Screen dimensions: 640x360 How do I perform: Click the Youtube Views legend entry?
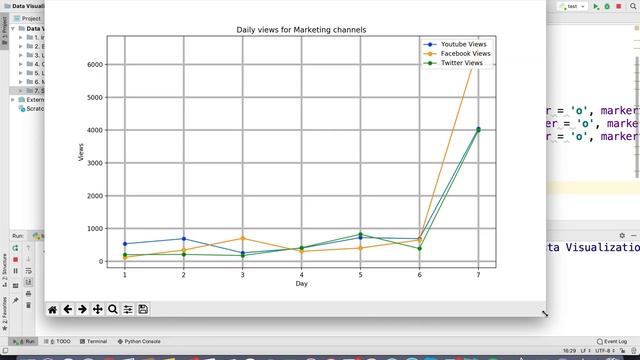click(x=456, y=44)
